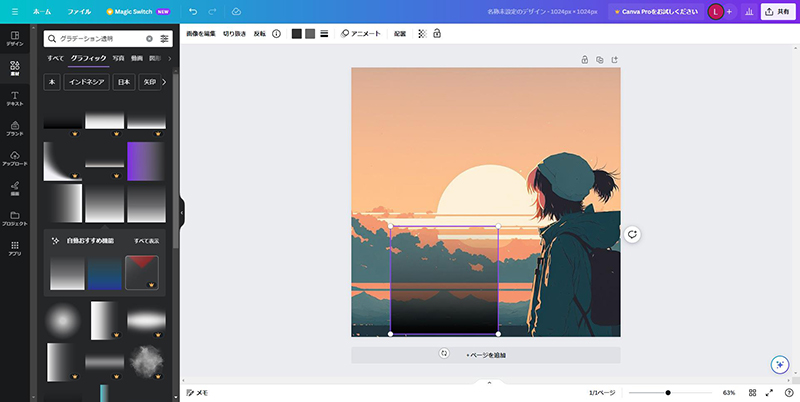Screen dimensions: 800x402
Task: Open the ファイル menu
Action: click(79, 11)
